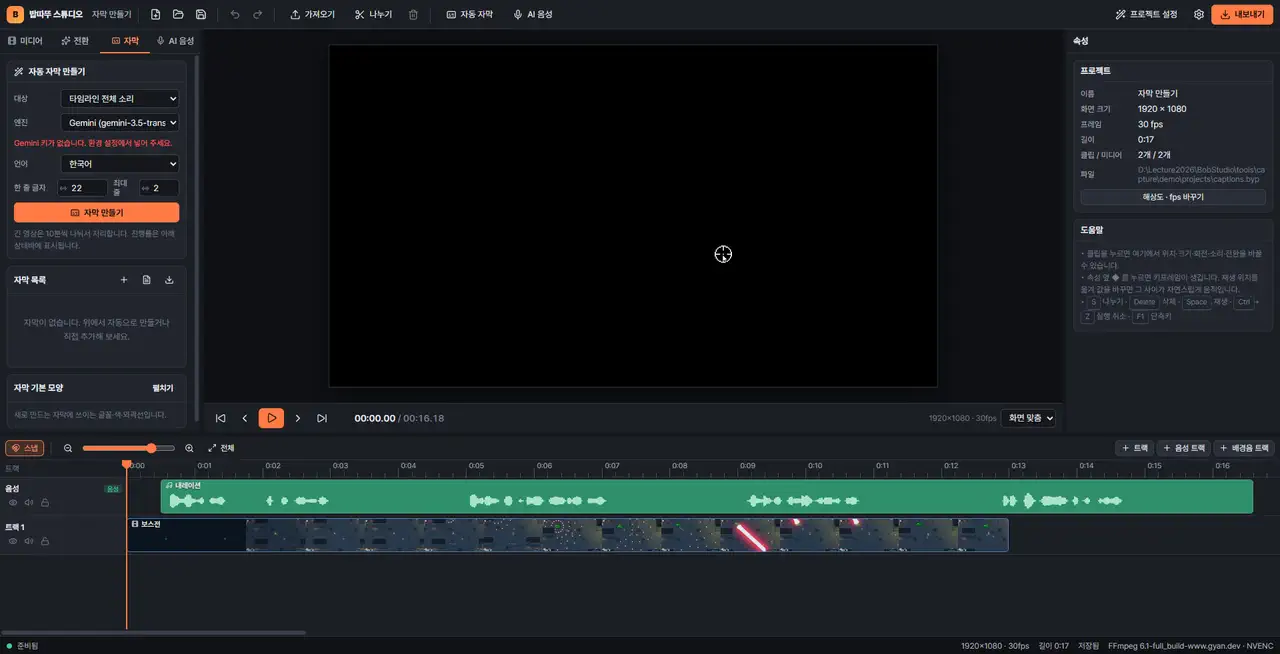This screenshot has height=654, width=1280.
Task: Toggle visibility of 트랙 1
Action: (13, 541)
